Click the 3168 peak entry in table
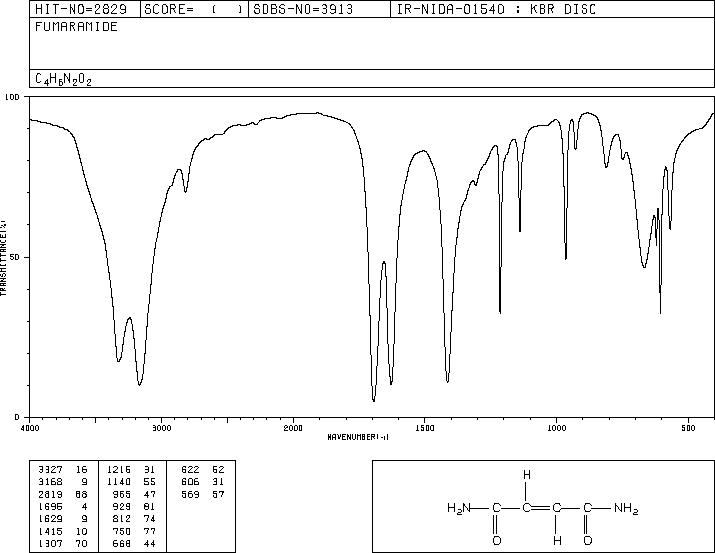 pos(51,482)
